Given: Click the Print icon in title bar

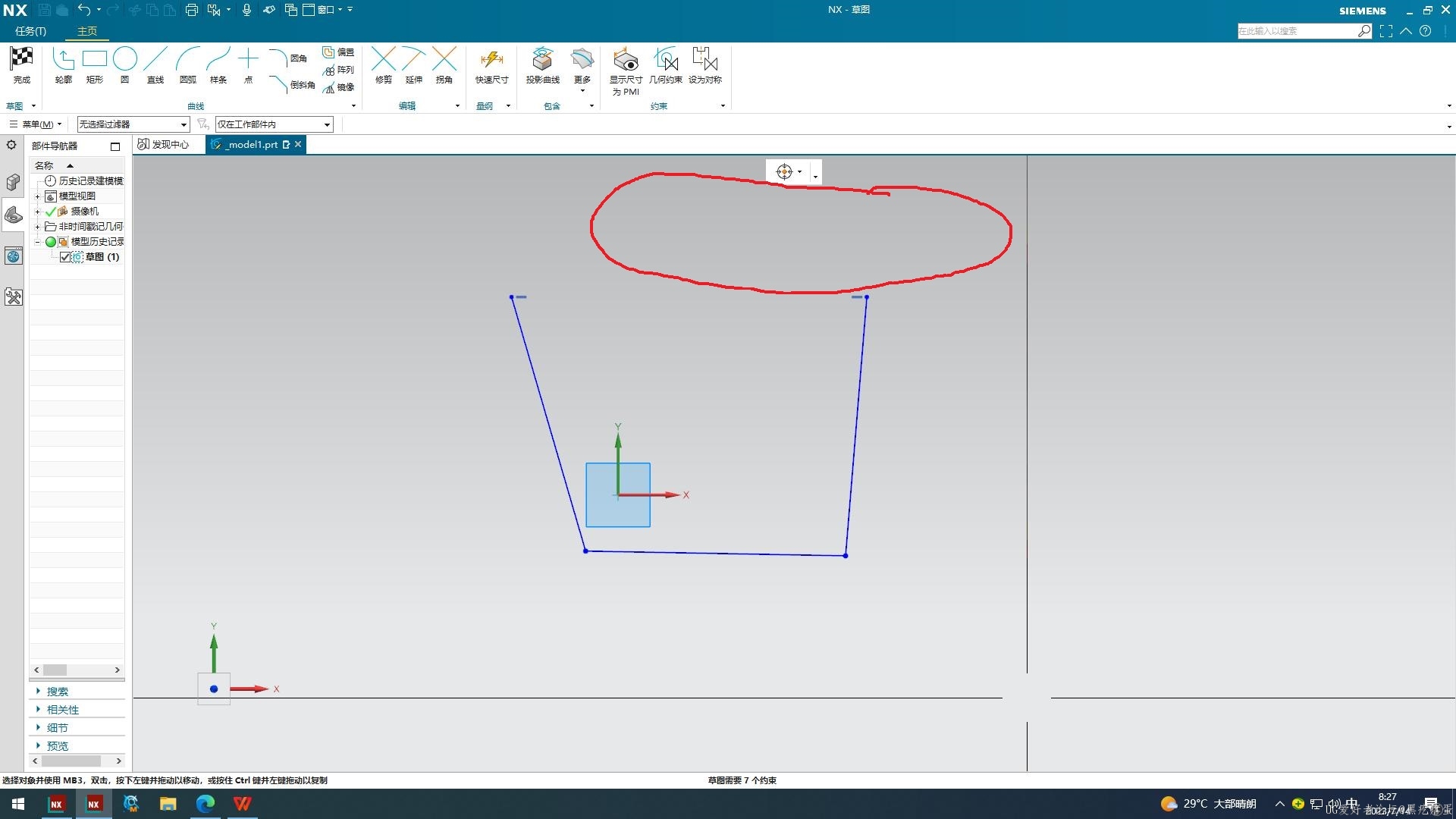Looking at the screenshot, I should click(191, 10).
